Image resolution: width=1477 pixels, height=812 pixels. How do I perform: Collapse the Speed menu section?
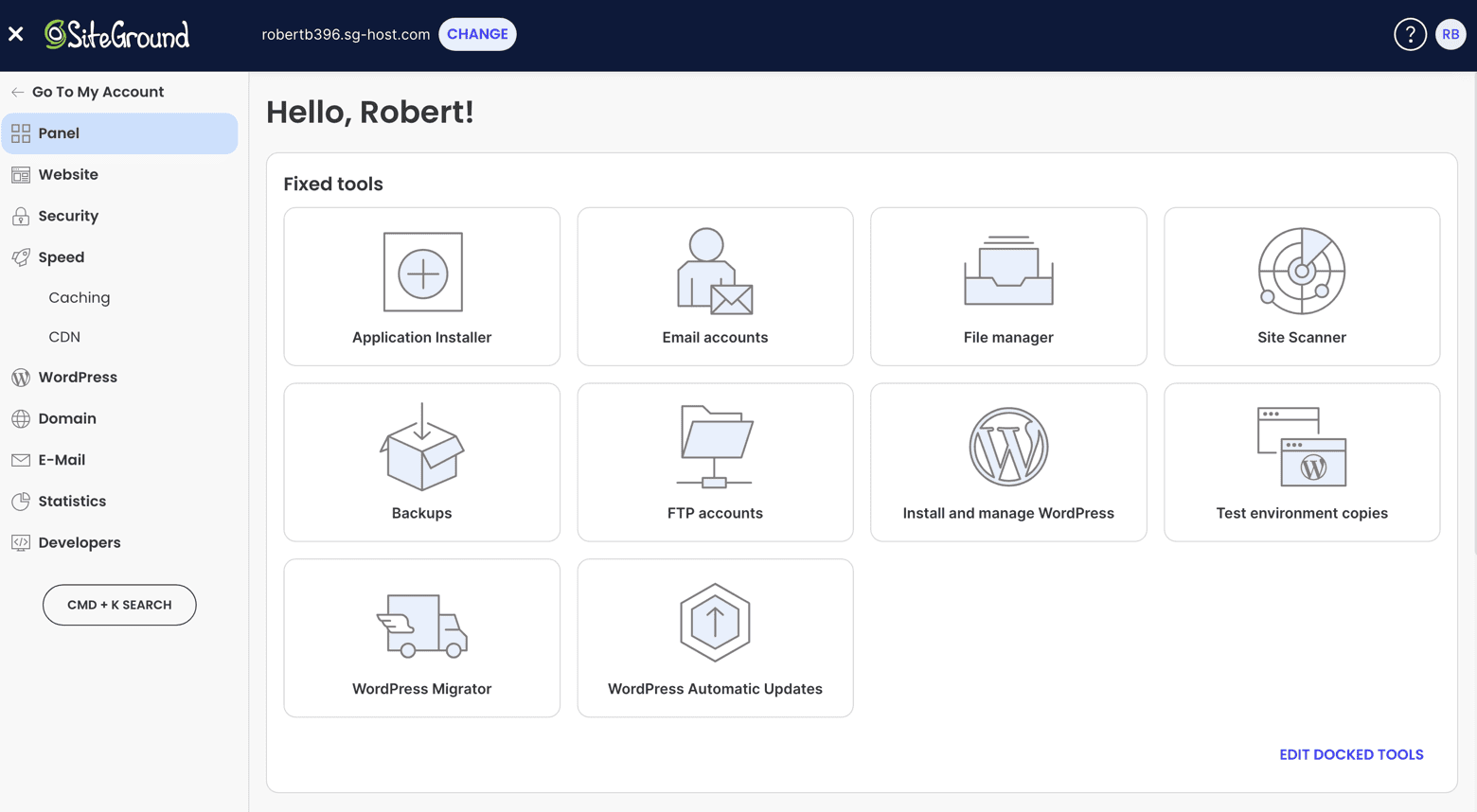point(119,257)
